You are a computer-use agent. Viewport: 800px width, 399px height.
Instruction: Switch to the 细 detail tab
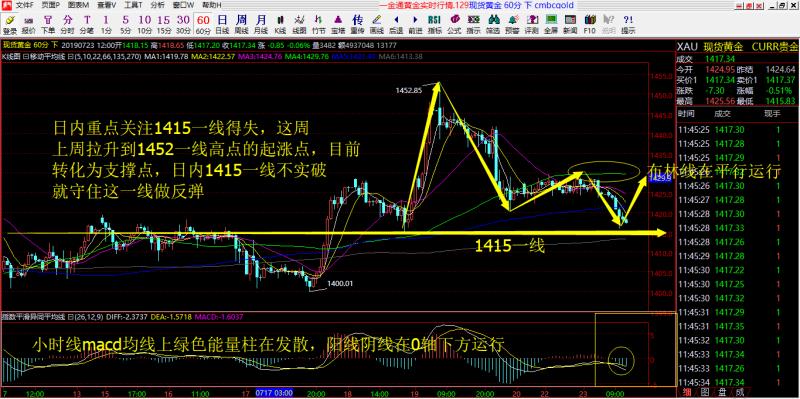click(x=686, y=393)
